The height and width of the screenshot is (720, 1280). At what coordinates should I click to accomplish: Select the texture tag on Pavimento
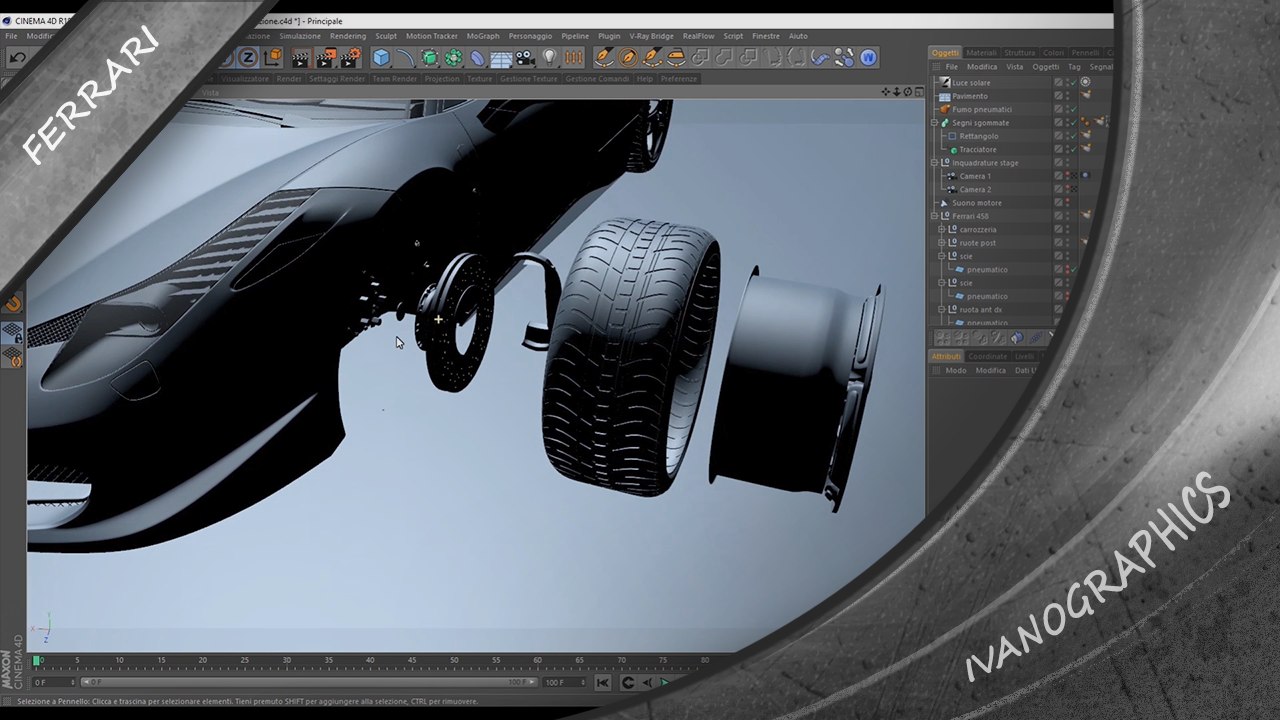(1085, 96)
